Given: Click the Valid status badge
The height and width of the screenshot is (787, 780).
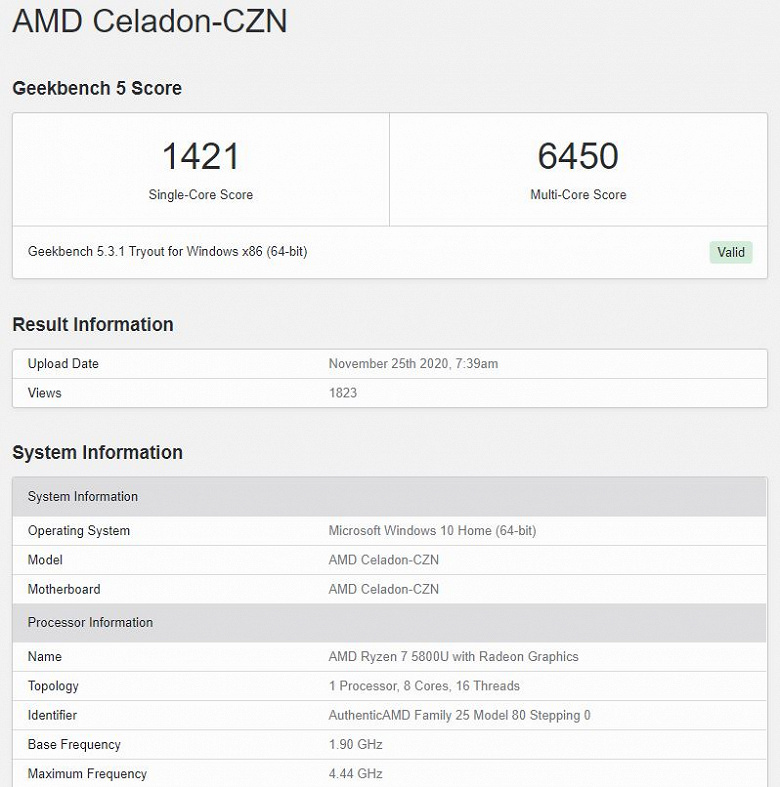Looking at the screenshot, I should pos(731,252).
